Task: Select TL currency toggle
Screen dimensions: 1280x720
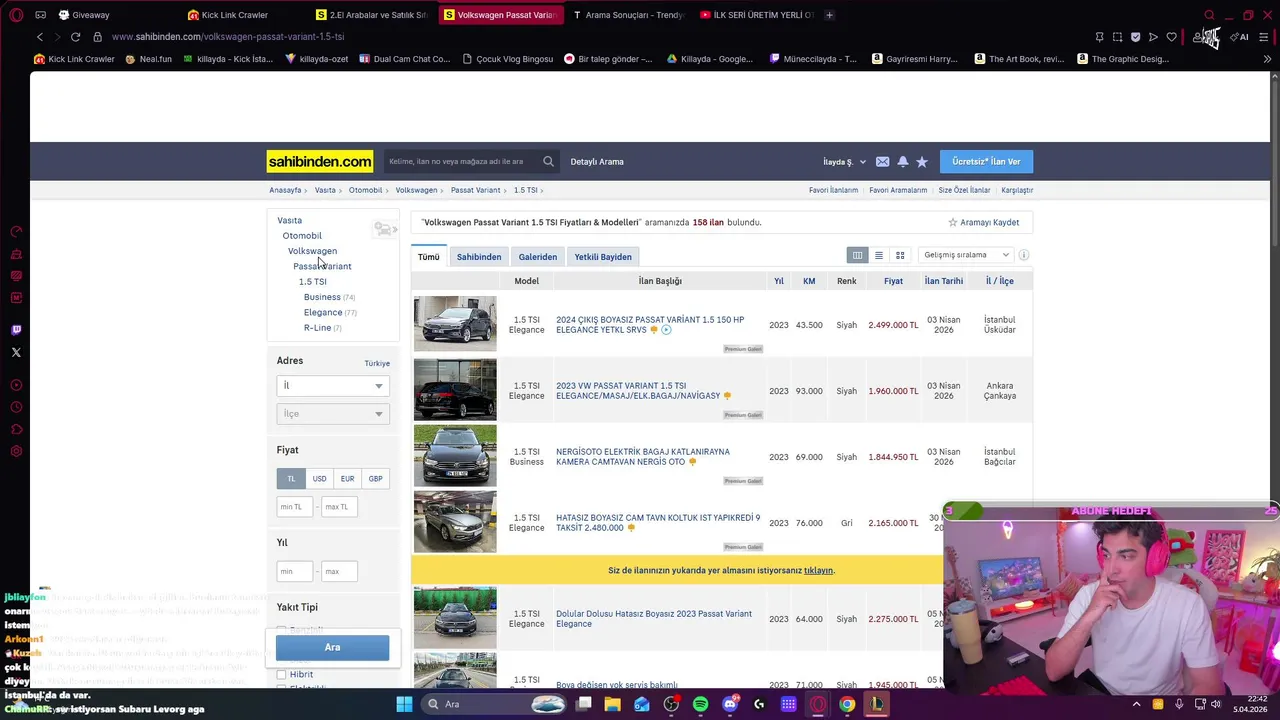Action: click(291, 479)
